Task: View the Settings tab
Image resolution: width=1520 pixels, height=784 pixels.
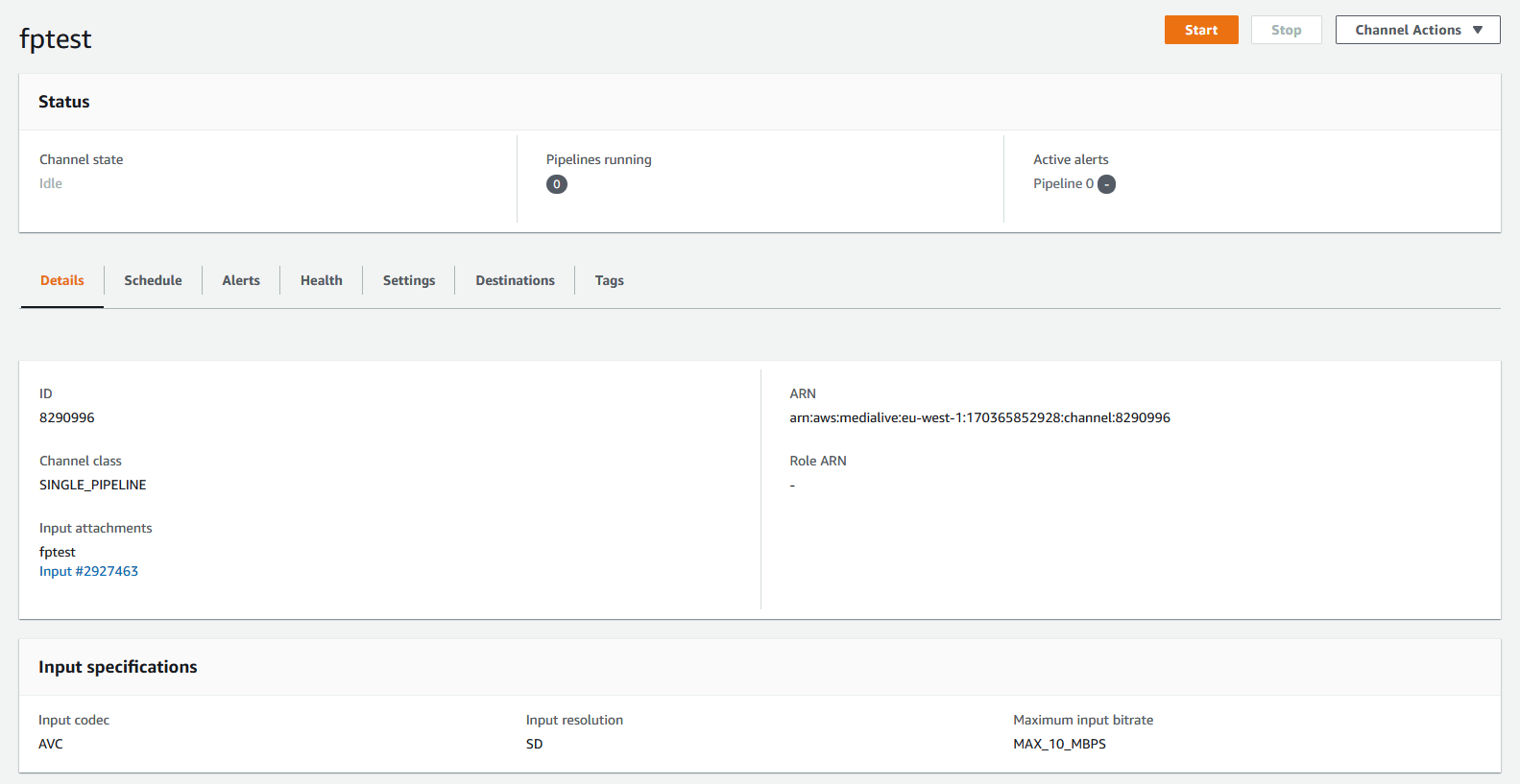Action: [x=409, y=280]
